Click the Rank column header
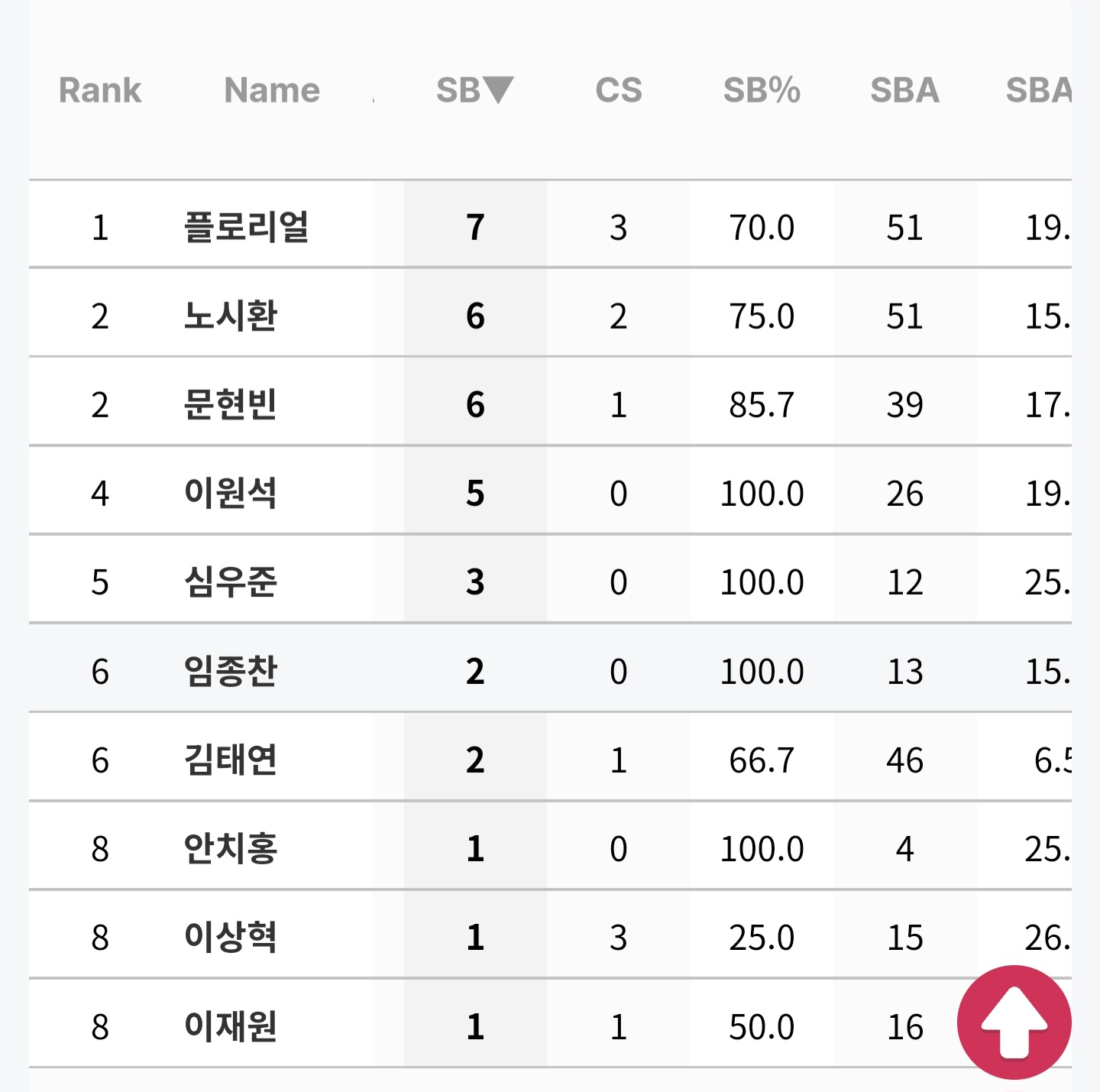The image size is (1100, 1092). click(x=100, y=90)
